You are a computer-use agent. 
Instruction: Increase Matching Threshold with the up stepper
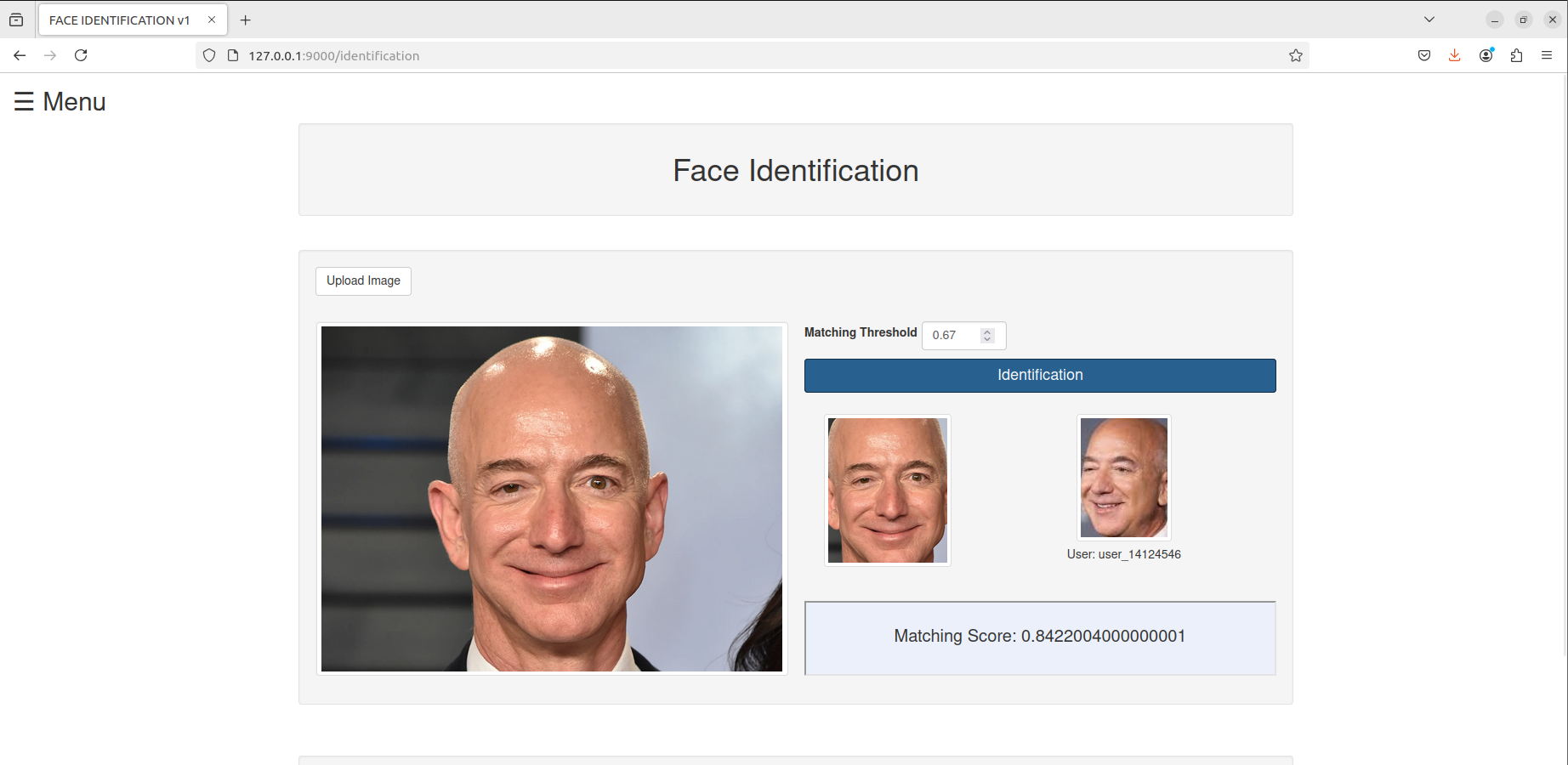coord(986,330)
